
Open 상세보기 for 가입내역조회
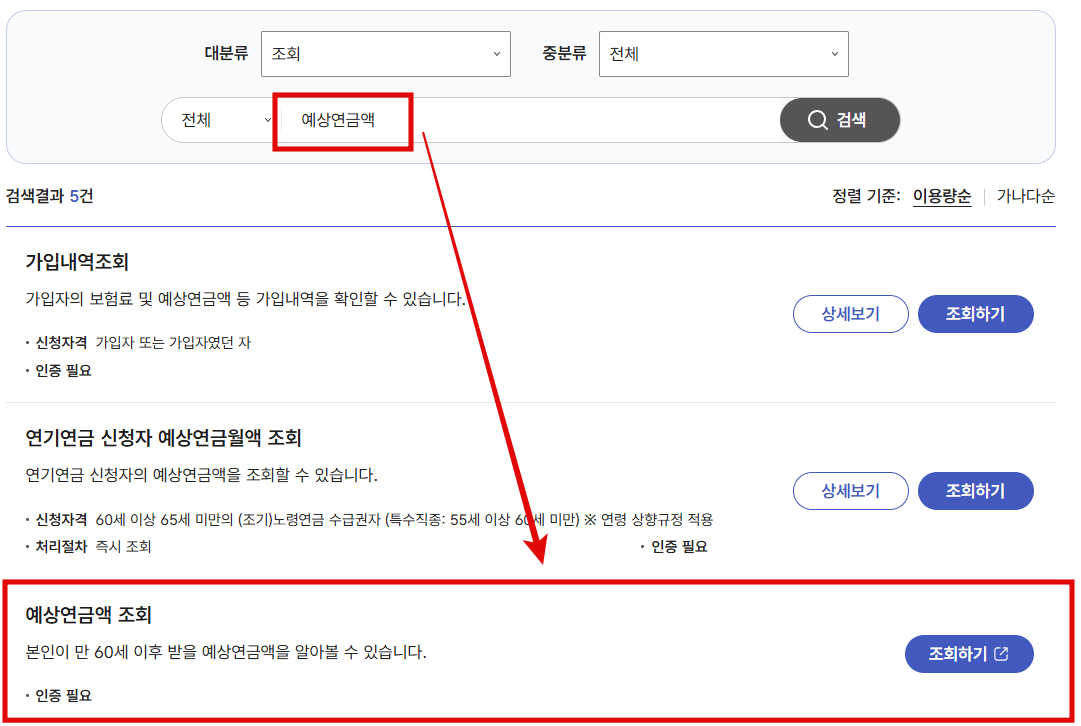[850, 313]
